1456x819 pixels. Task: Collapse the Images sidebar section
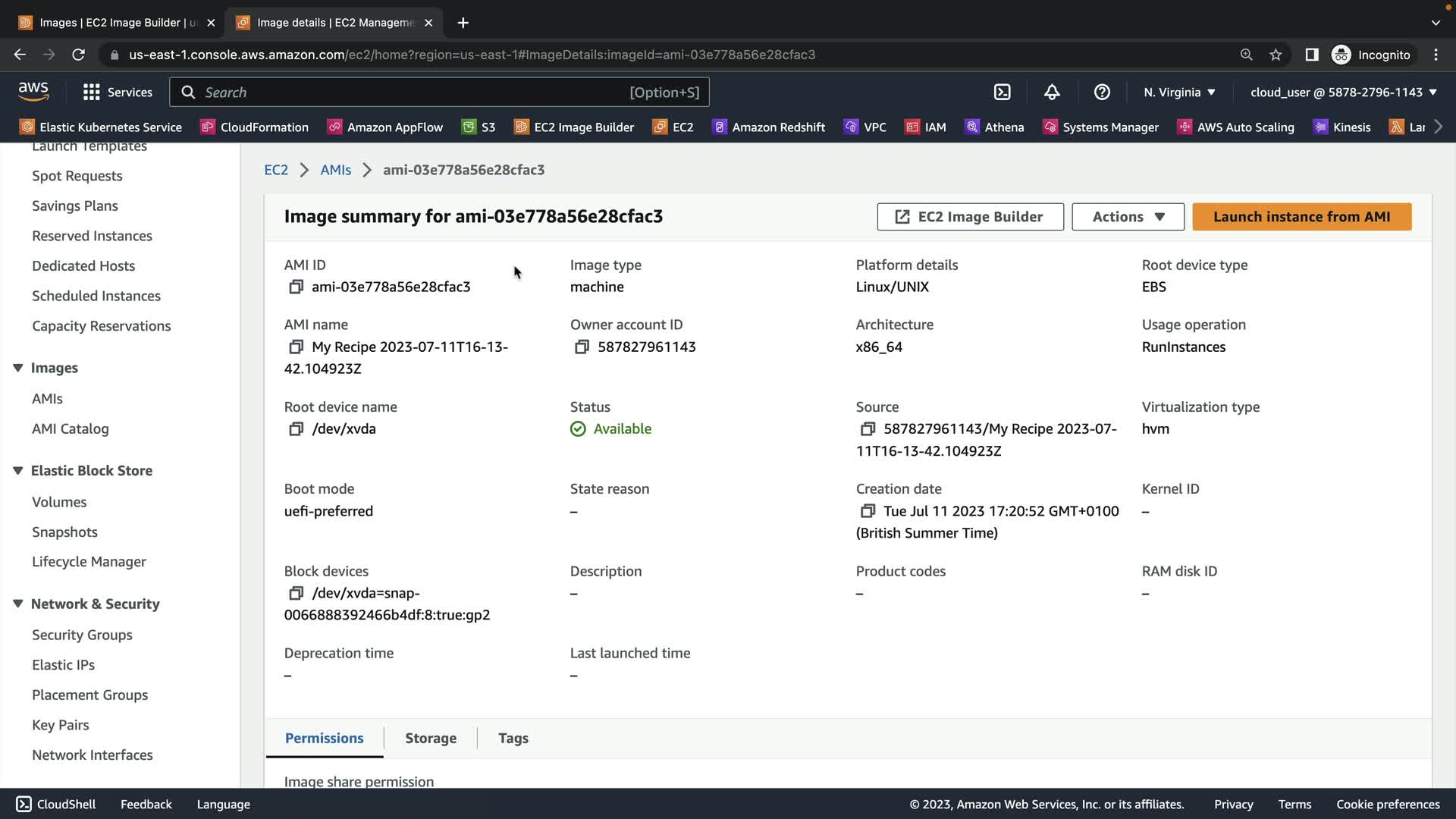(x=18, y=368)
